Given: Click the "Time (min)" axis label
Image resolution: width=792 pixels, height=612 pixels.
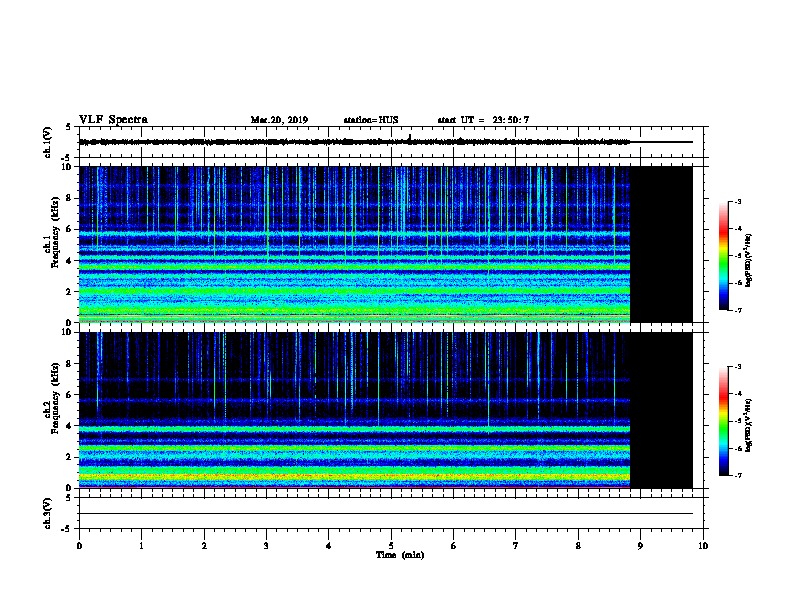Looking at the screenshot, I should 400,555.
